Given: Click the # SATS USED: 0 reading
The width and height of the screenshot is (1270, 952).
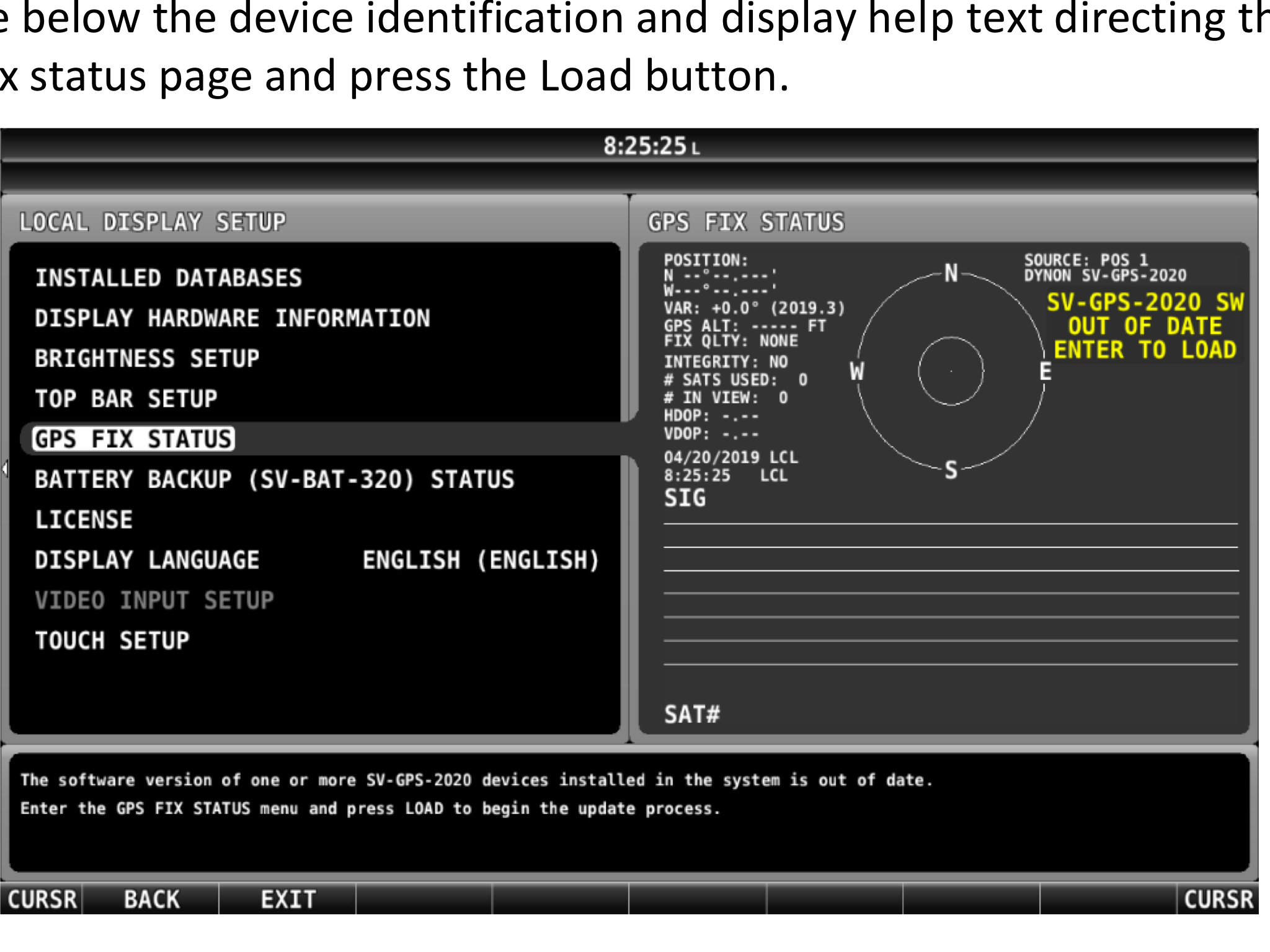Looking at the screenshot, I should click(735, 379).
